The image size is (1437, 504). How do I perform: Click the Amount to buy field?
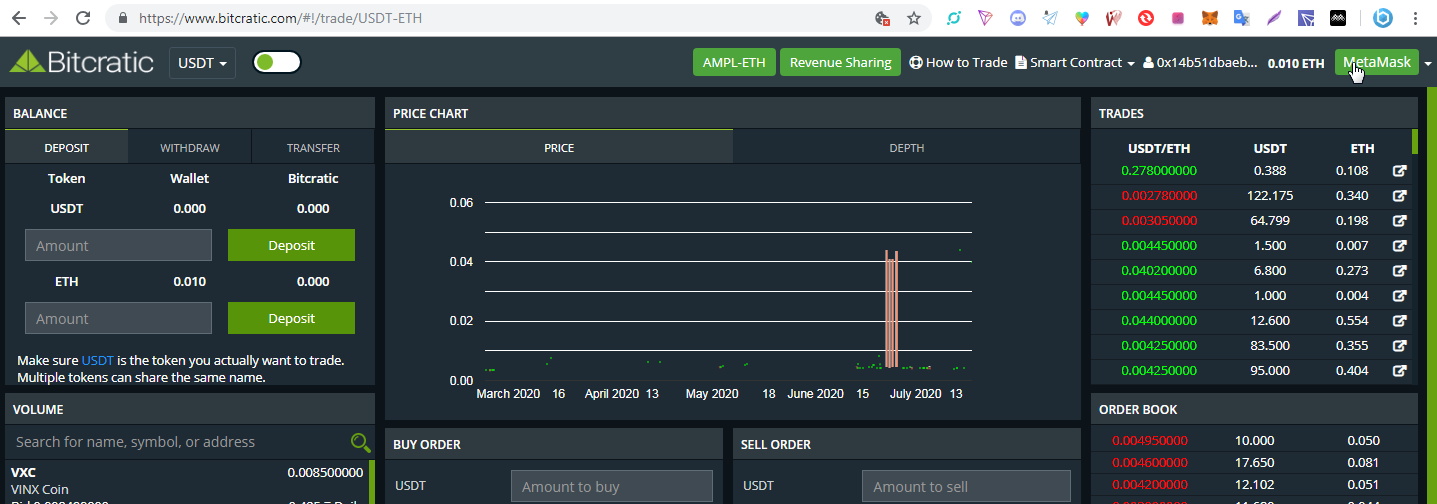pos(612,487)
